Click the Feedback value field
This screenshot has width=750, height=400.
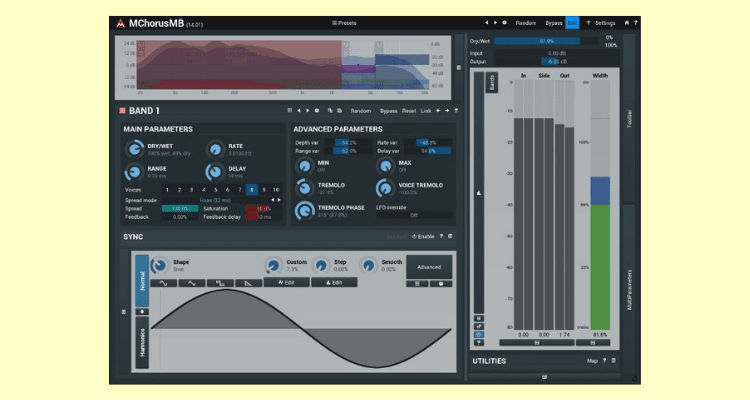(180, 217)
